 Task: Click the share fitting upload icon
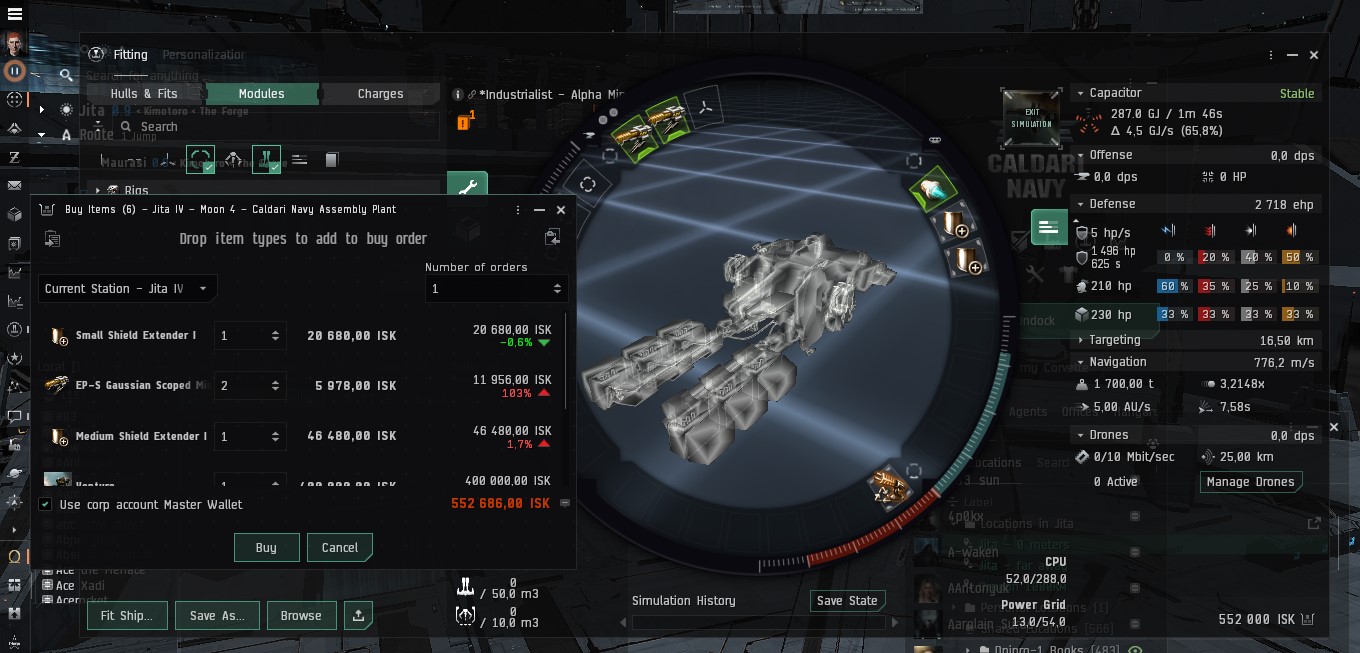tap(358, 615)
